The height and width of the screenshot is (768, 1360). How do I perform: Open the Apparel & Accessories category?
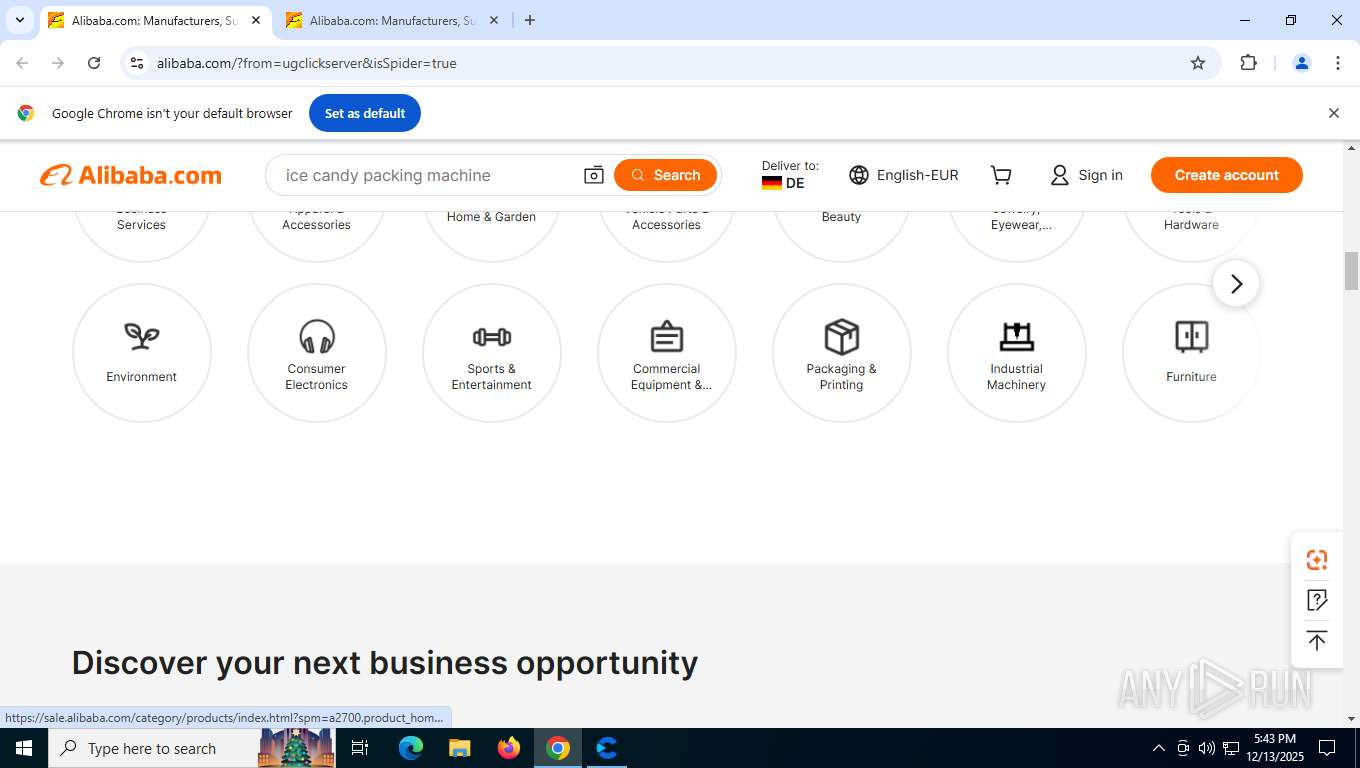coord(316,236)
